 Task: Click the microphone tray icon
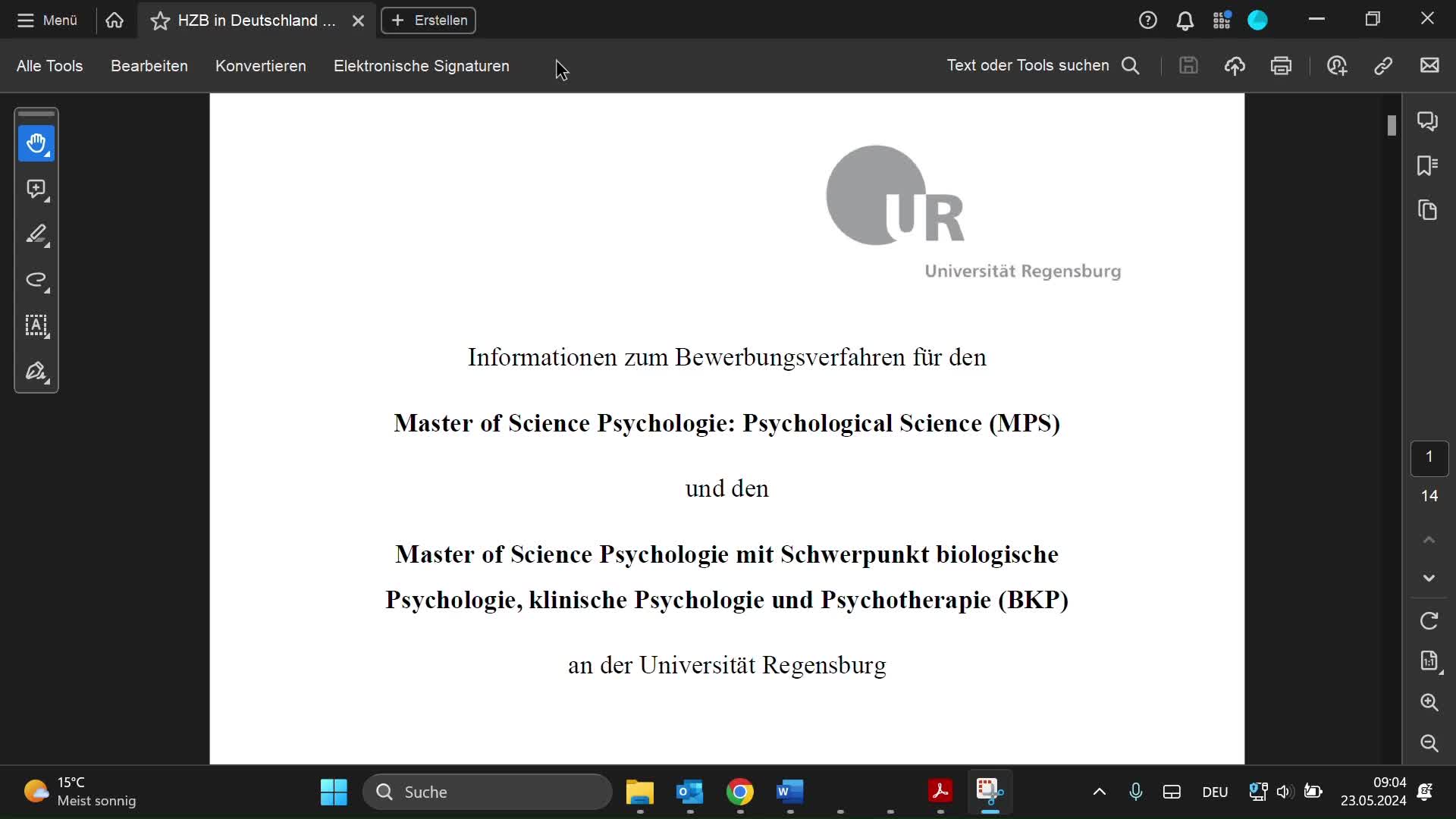pyautogui.click(x=1135, y=792)
